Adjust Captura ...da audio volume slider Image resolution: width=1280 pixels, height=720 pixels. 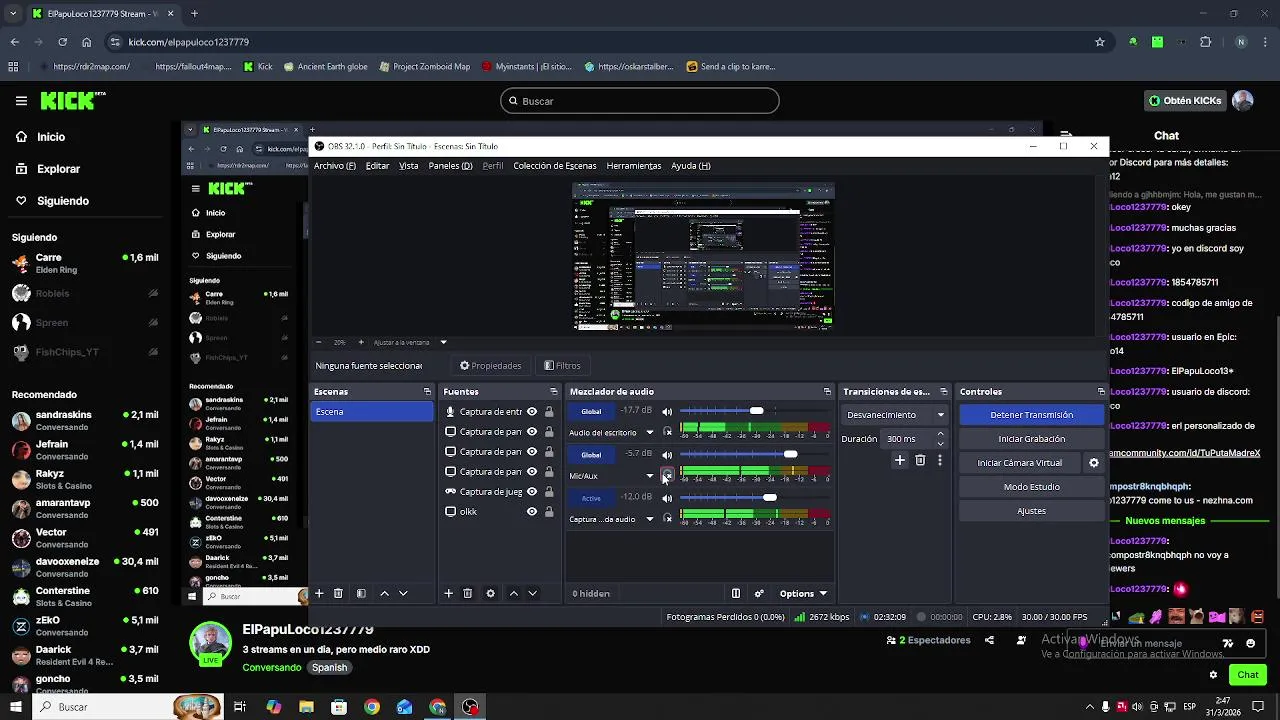coord(755,497)
